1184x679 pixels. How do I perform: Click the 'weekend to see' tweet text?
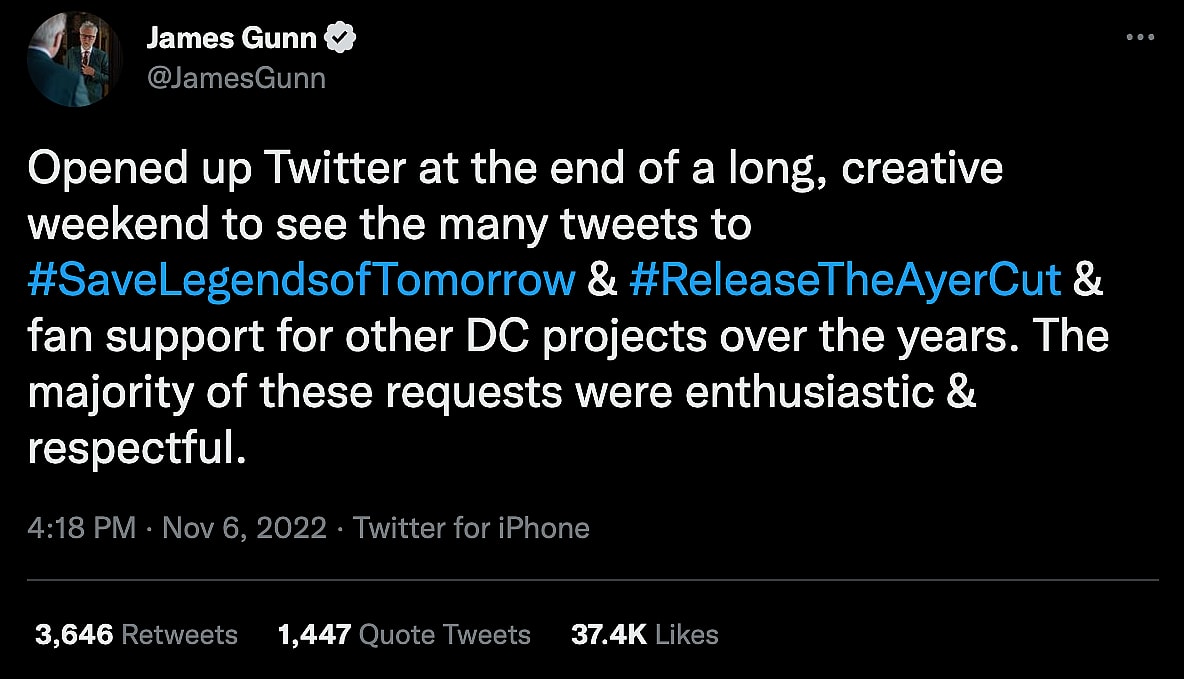pyautogui.click(x=172, y=225)
